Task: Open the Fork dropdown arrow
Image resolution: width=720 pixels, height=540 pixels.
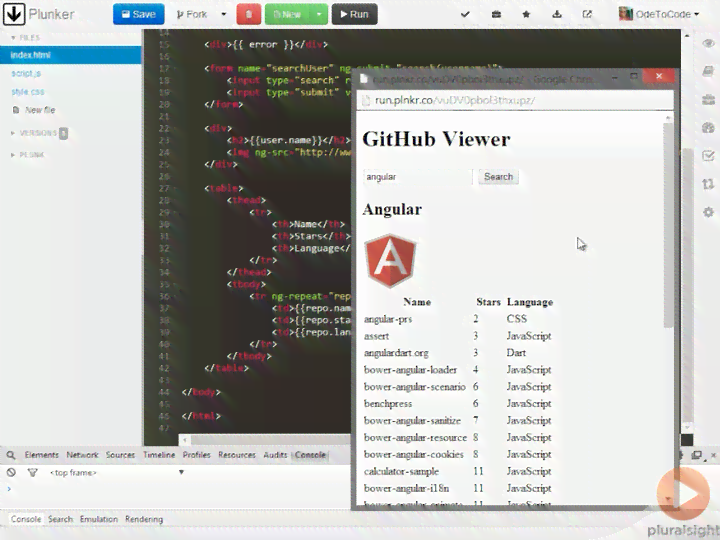Action: (x=224, y=14)
